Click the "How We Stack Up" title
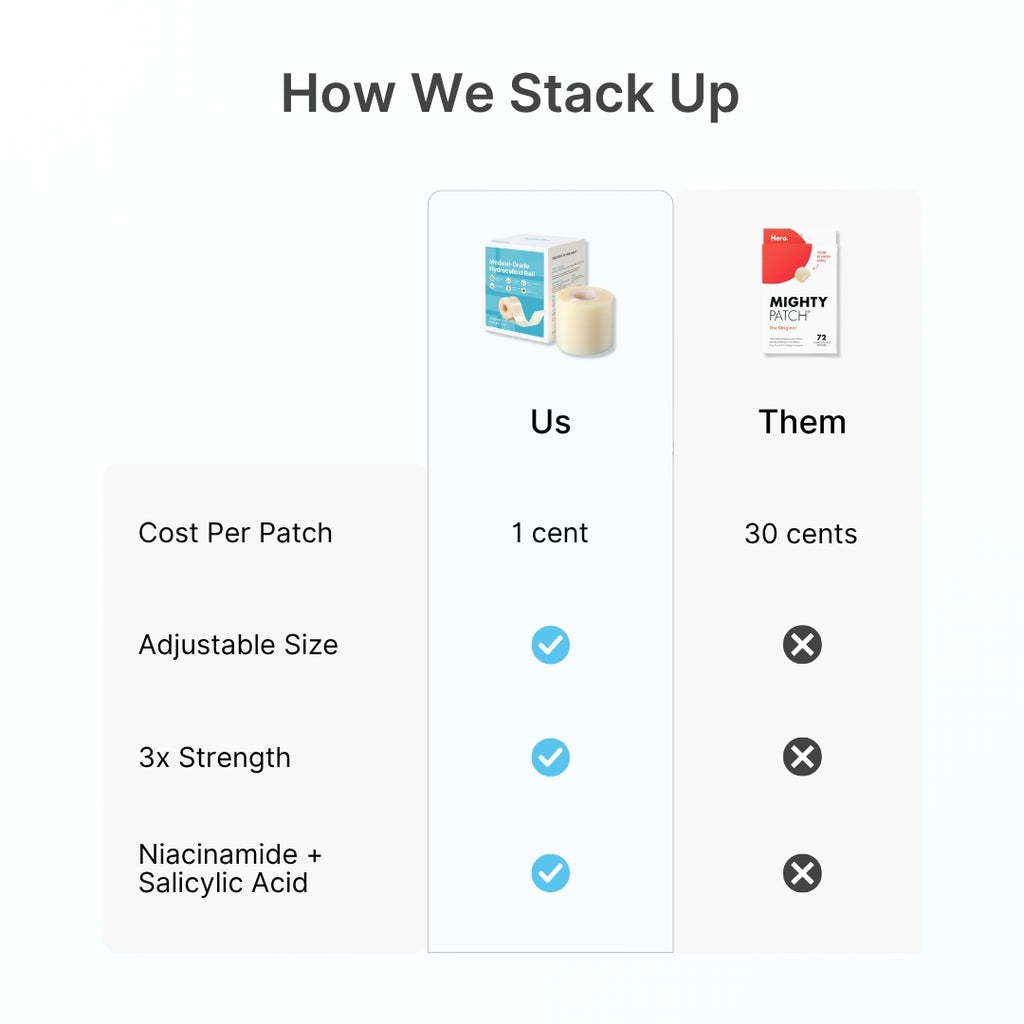Image resolution: width=1024 pixels, height=1024 pixels. (x=510, y=94)
